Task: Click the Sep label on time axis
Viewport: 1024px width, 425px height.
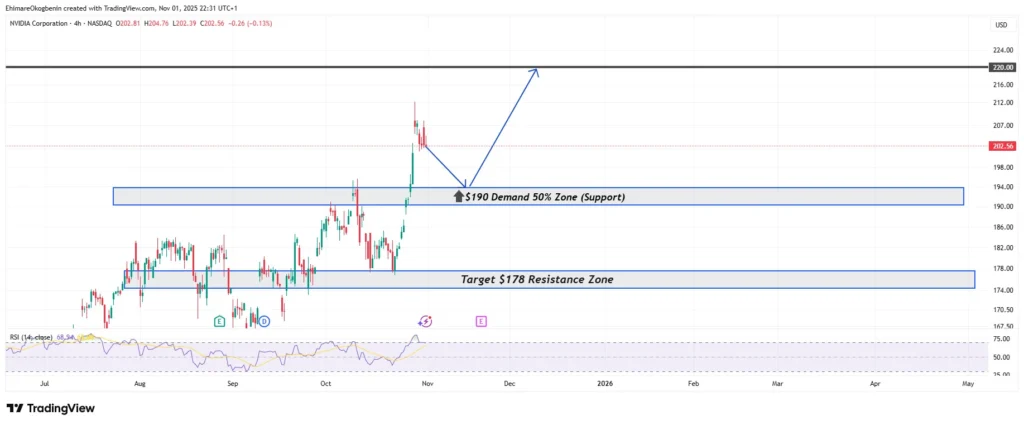Action: (233, 385)
